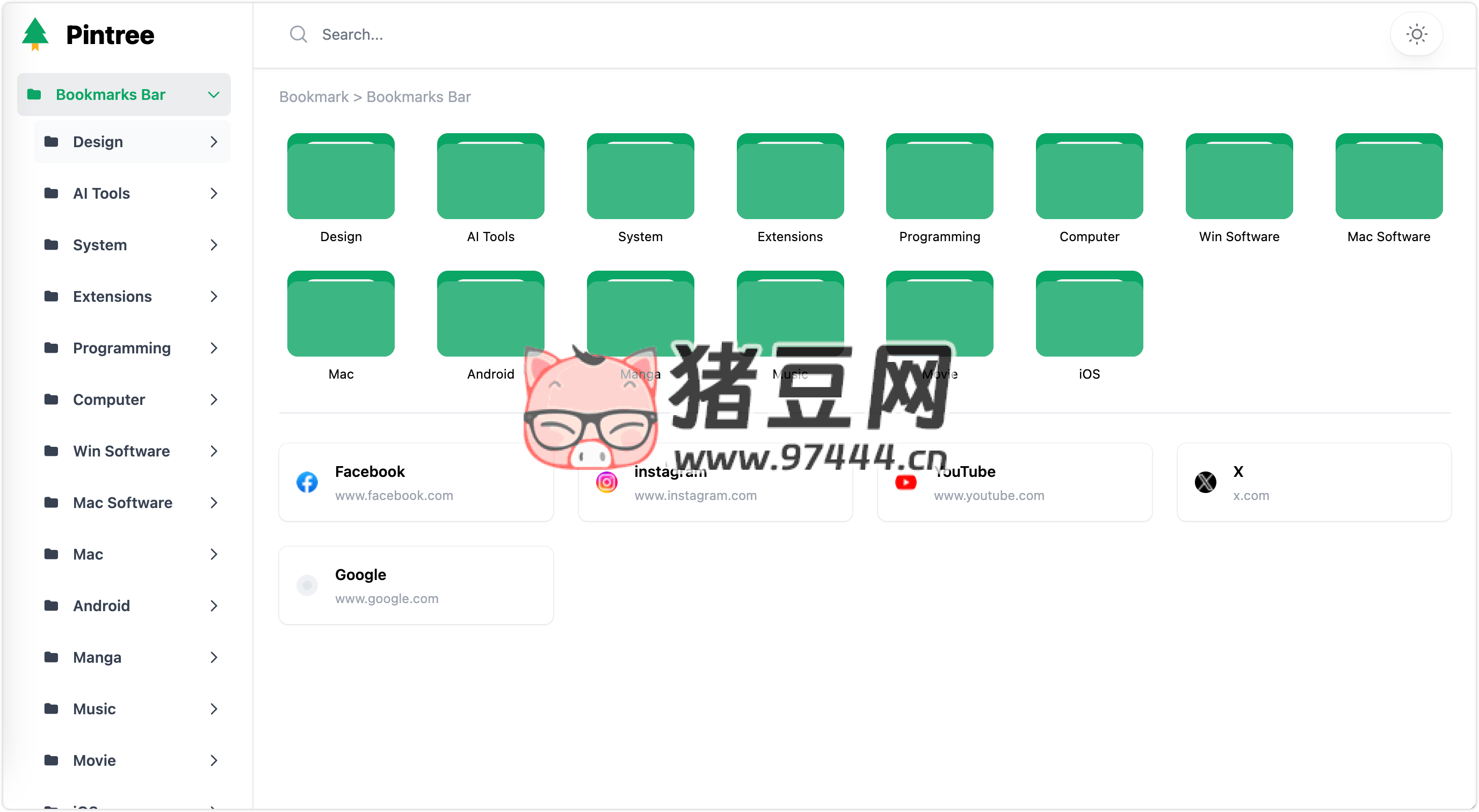Viewport: 1479px width, 812px height.
Task: Open the Mac Software folder in grid
Action: pos(1388,177)
